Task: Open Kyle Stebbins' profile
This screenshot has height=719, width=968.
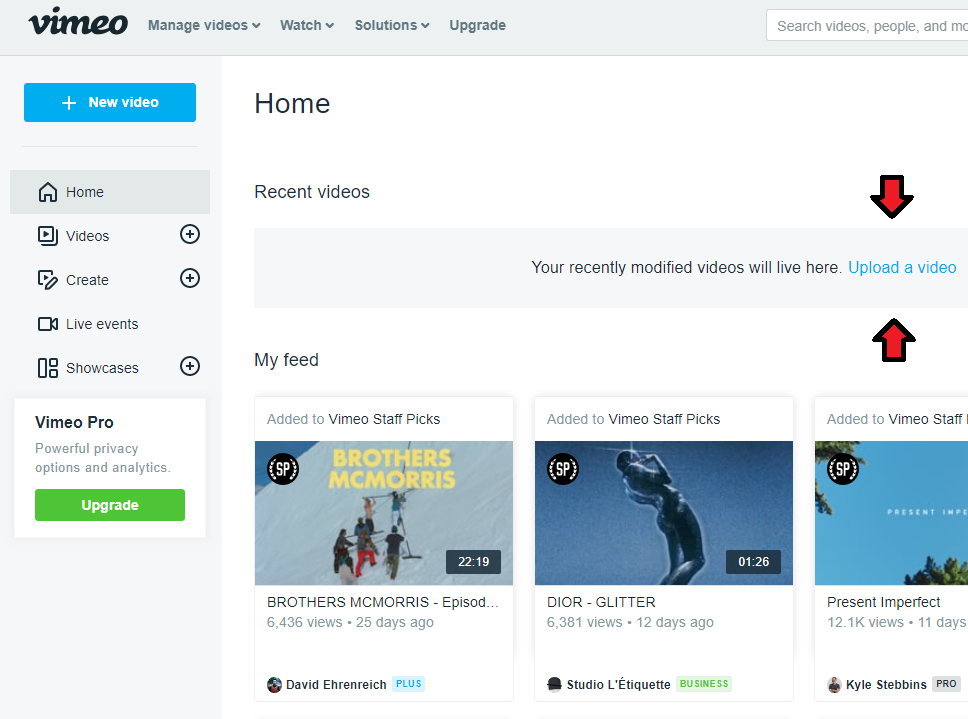Action: pyautogui.click(x=886, y=684)
